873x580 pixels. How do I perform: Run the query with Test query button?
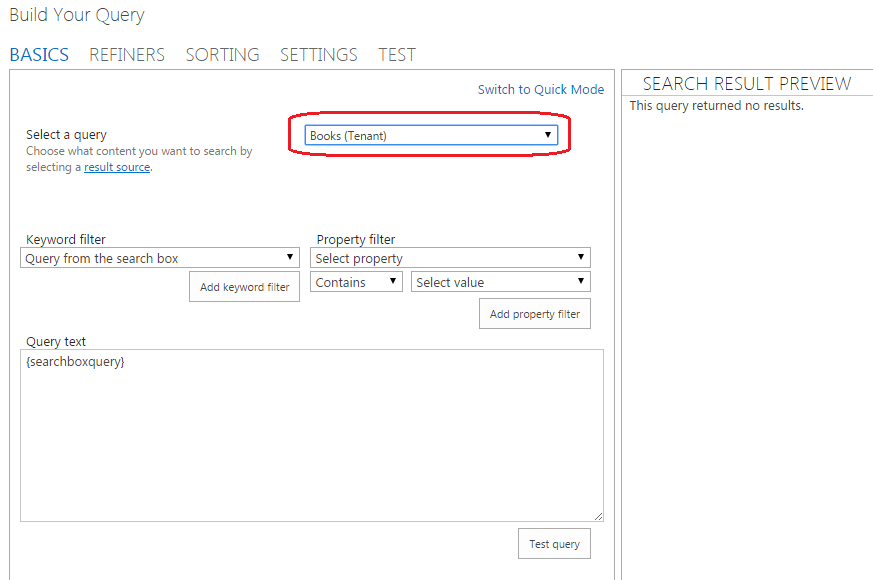(554, 544)
